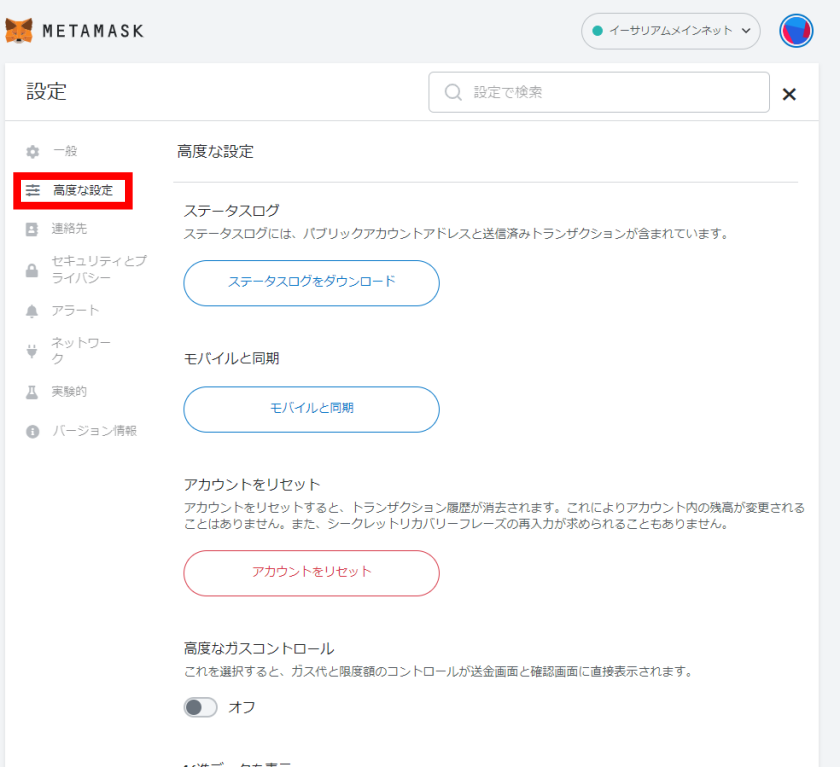This screenshot has width=840, height=767.
Task: Open the ネットワーク settings tab
Action: 81,350
